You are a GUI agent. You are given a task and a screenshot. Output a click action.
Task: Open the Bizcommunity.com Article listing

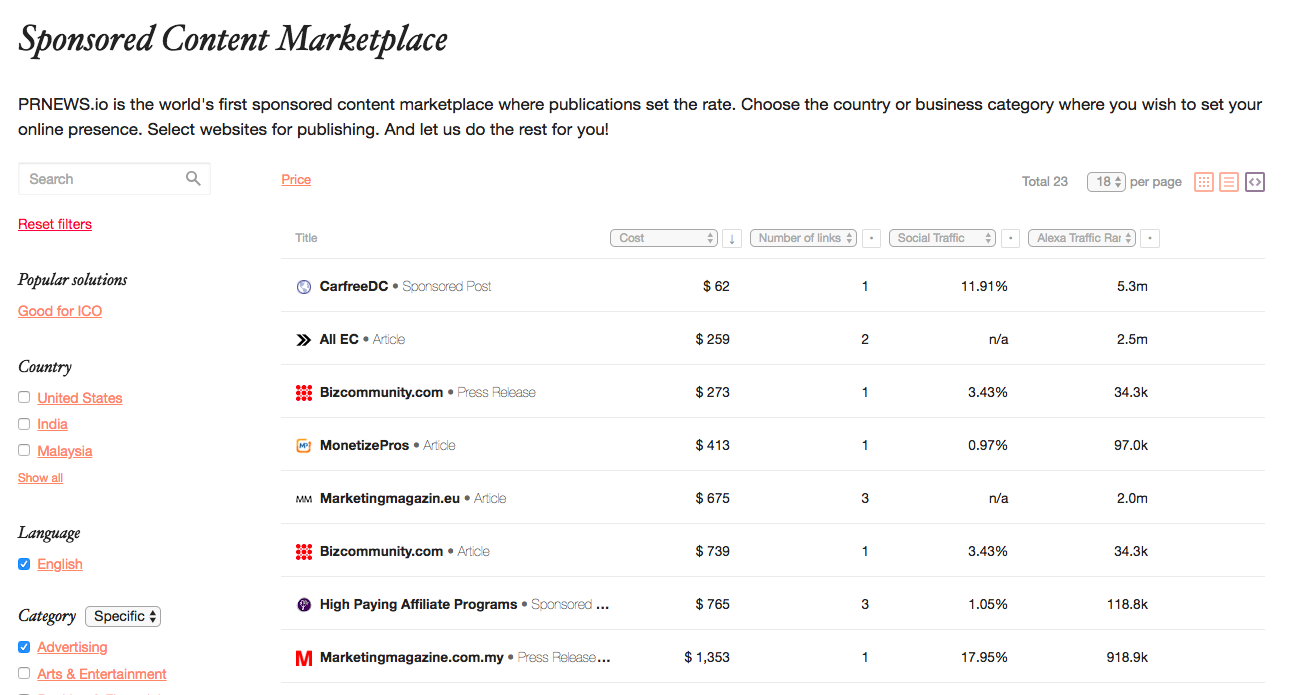click(405, 551)
